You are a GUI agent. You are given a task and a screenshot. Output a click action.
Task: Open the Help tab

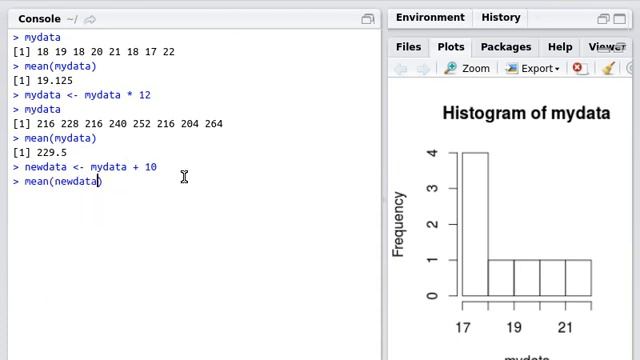(x=560, y=47)
